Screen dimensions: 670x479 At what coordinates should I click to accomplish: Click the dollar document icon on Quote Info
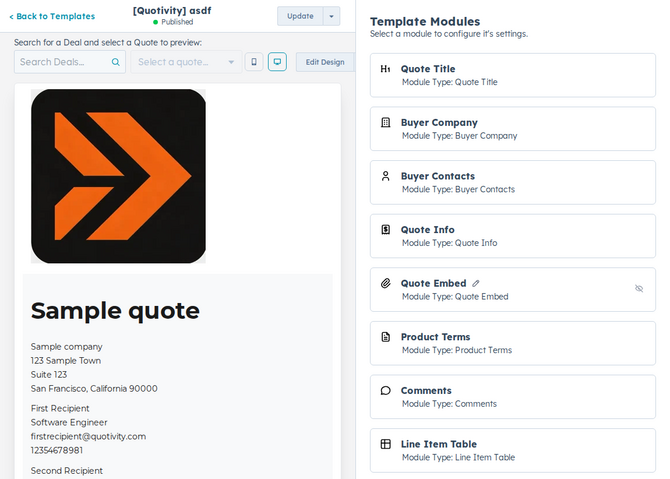(x=385, y=230)
